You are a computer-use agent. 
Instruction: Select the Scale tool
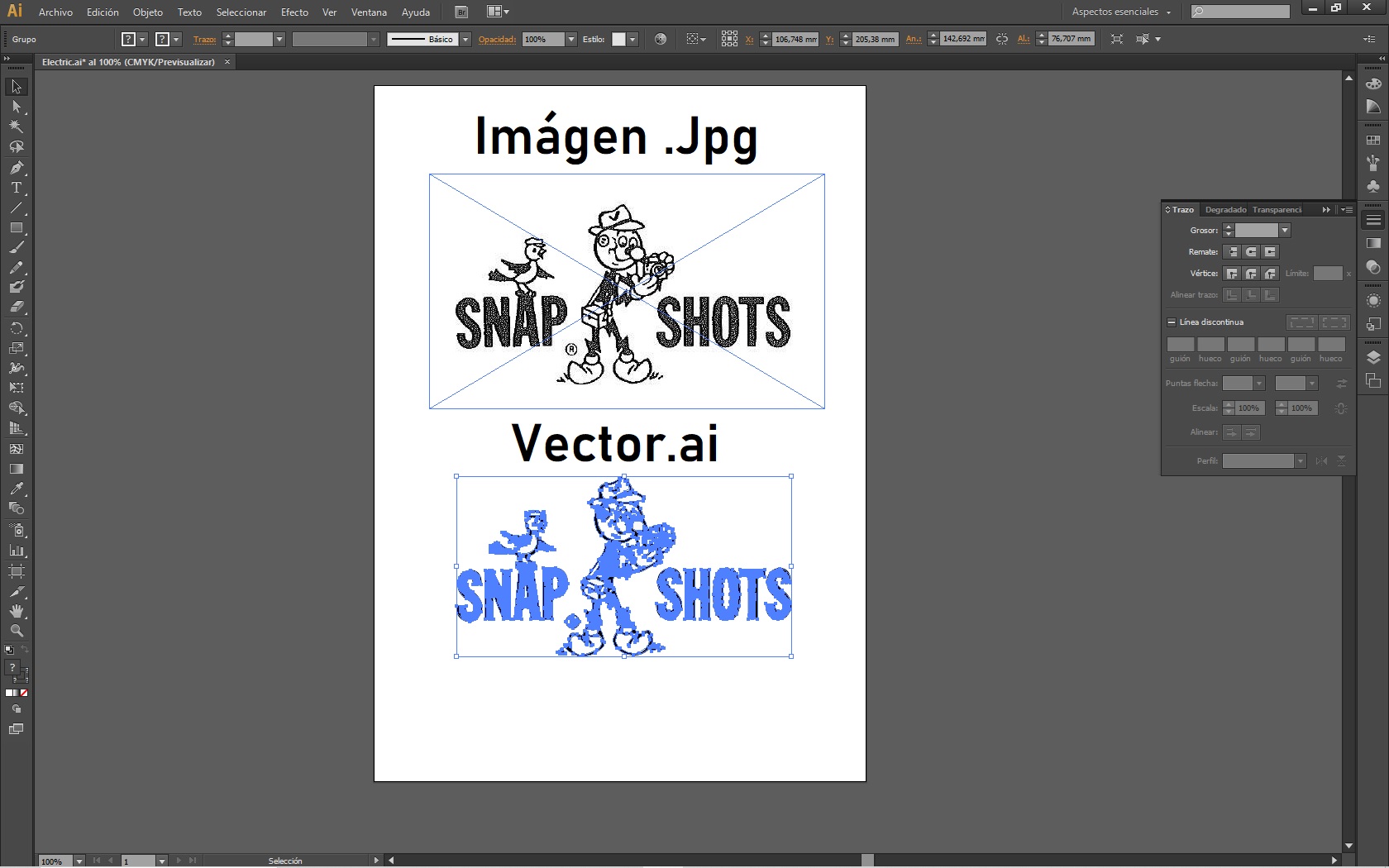tap(17, 348)
